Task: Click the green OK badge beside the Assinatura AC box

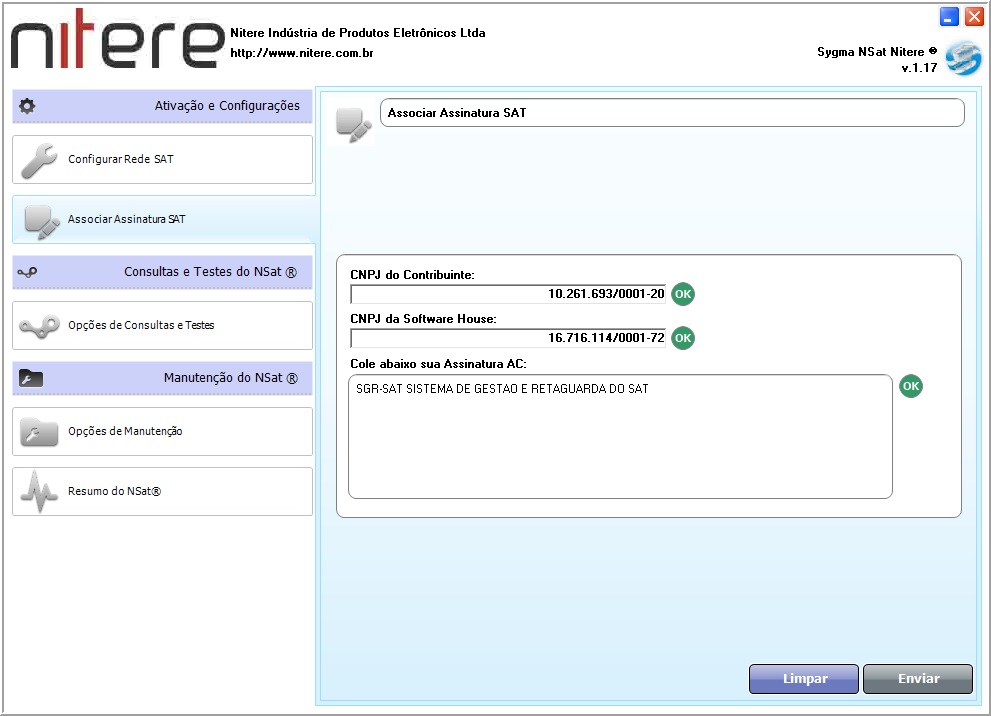Action: (911, 386)
